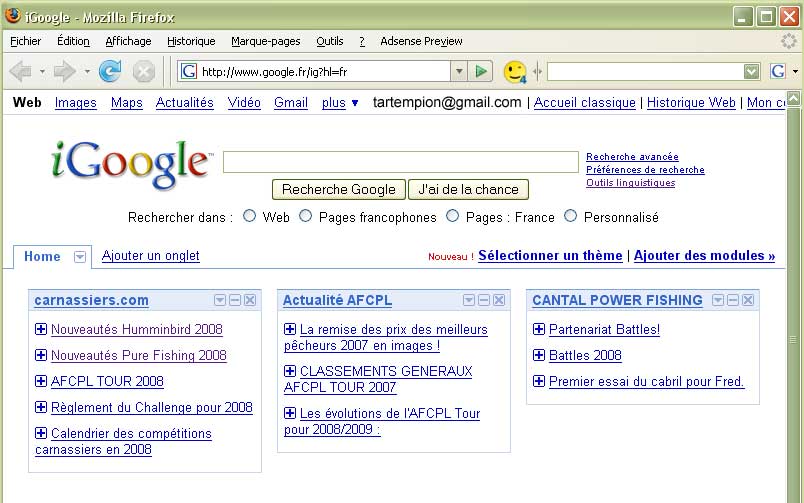
Task: Open the Fichier menu
Action: 26,41
